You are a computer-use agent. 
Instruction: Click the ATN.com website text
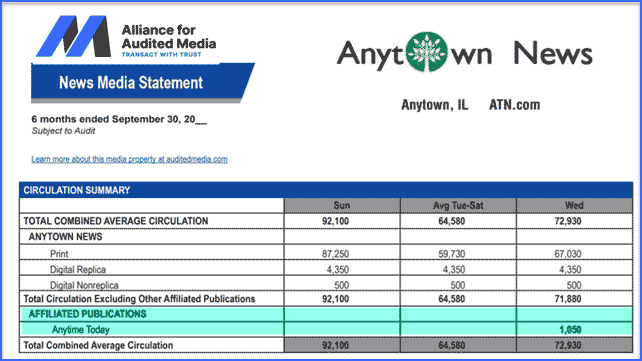pyautogui.click(x=515, y=105)
